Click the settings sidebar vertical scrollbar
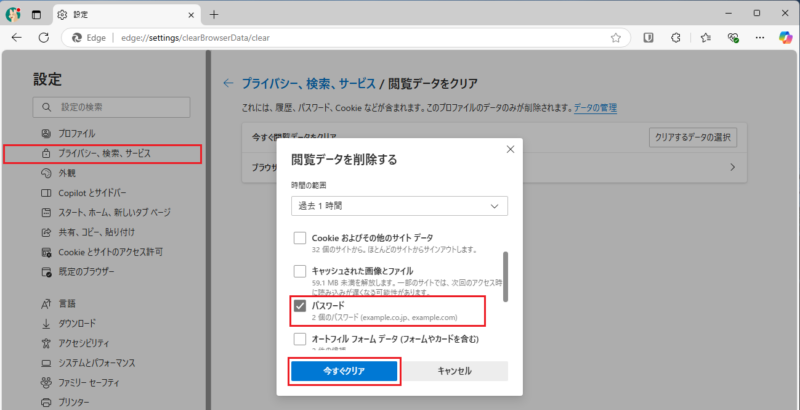The width and height of the screenshot is (800, 410). tap(208, 230)
